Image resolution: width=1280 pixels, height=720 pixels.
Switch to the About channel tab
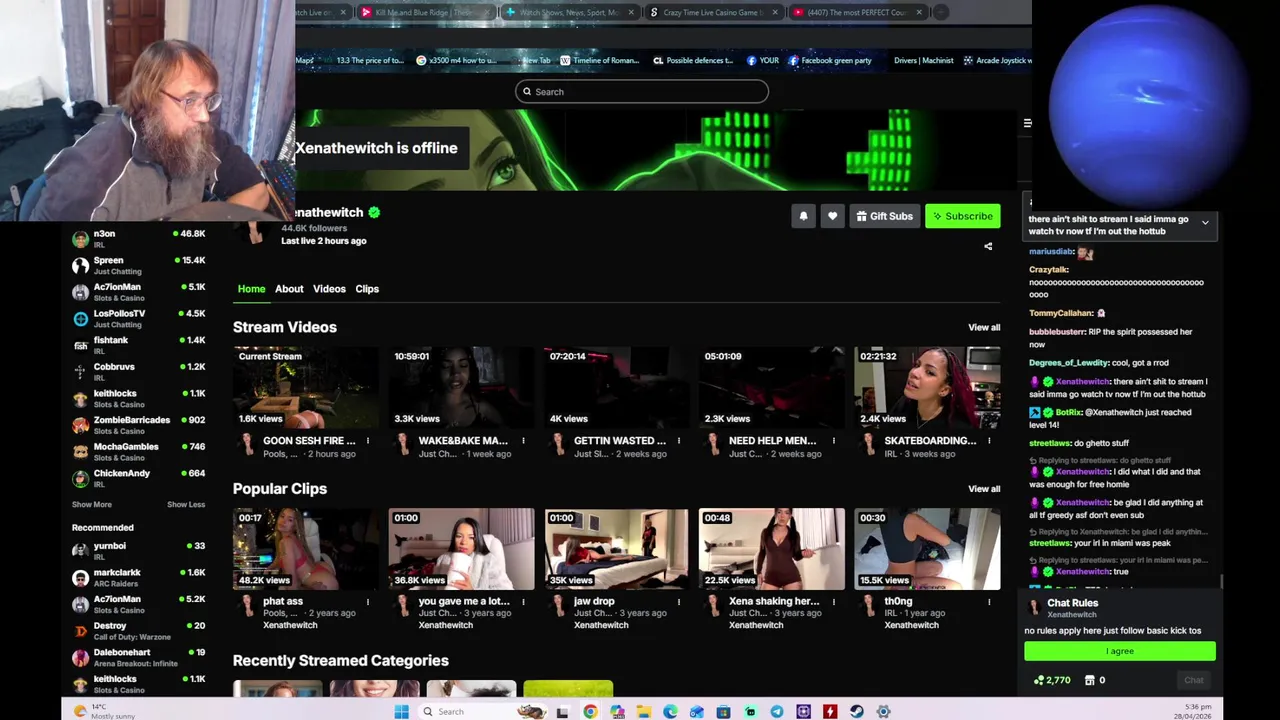pos(289,289)
